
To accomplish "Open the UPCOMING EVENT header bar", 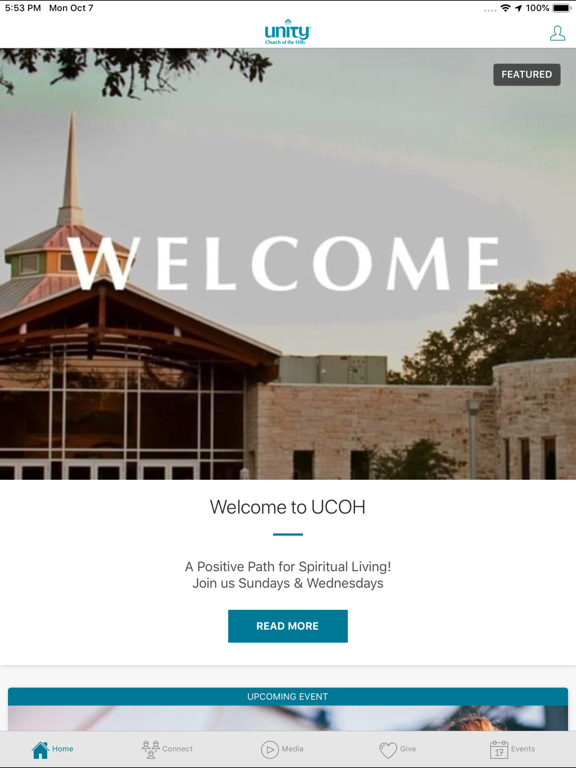I will (x=288, y=696).
